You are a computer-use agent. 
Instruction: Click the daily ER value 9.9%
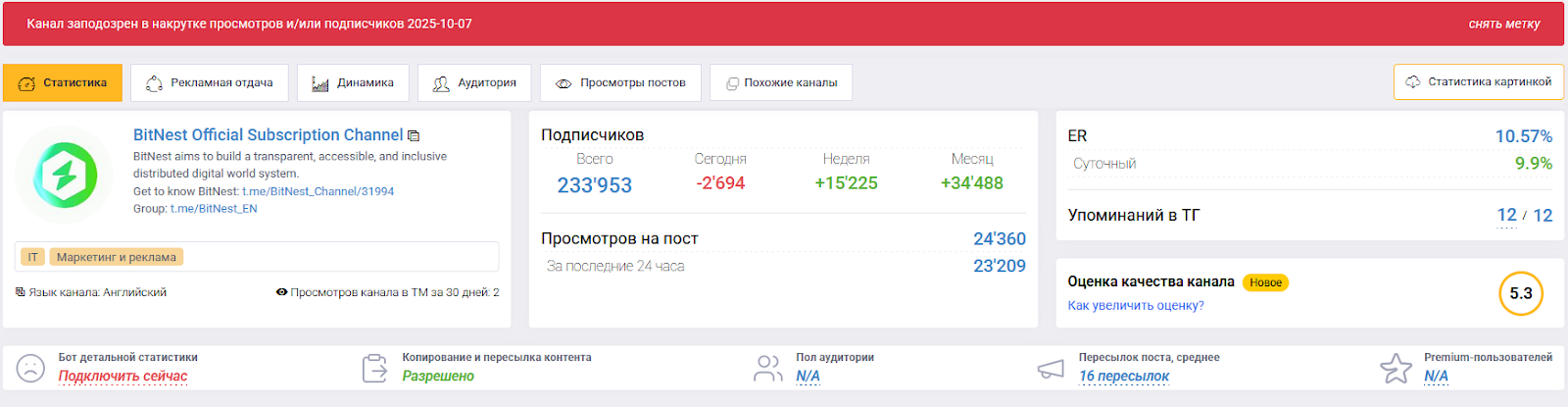point(1534,164)
